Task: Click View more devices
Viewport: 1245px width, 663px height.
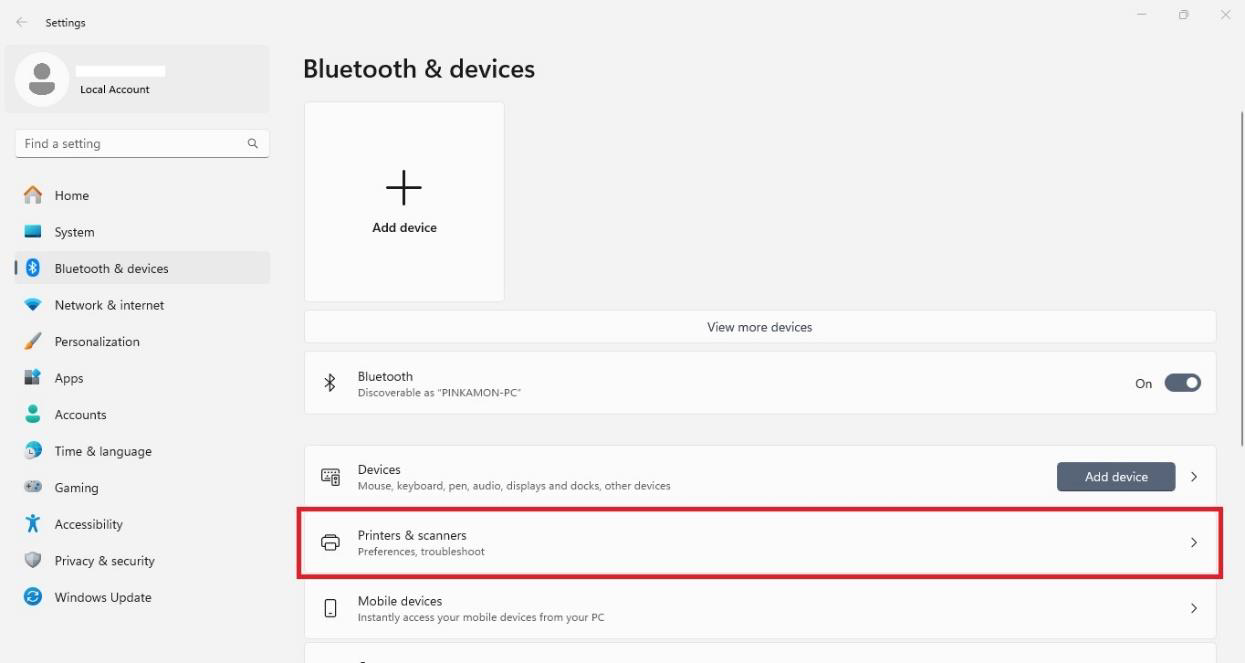Action: (x=759, y=327)
